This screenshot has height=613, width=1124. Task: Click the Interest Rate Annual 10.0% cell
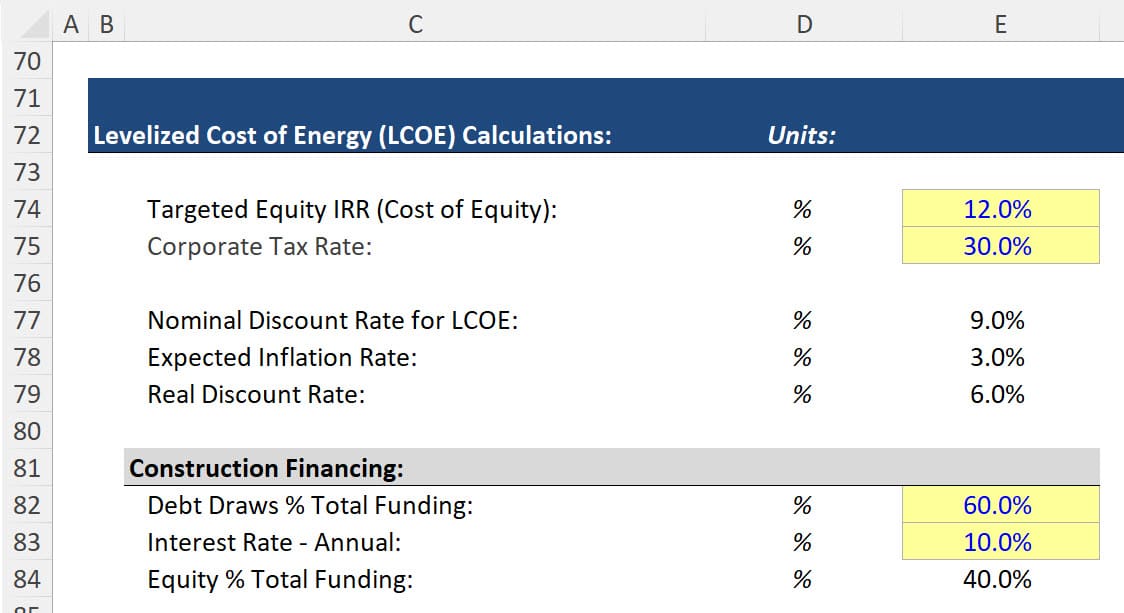pyautogui.click(x=1000, y=541)
